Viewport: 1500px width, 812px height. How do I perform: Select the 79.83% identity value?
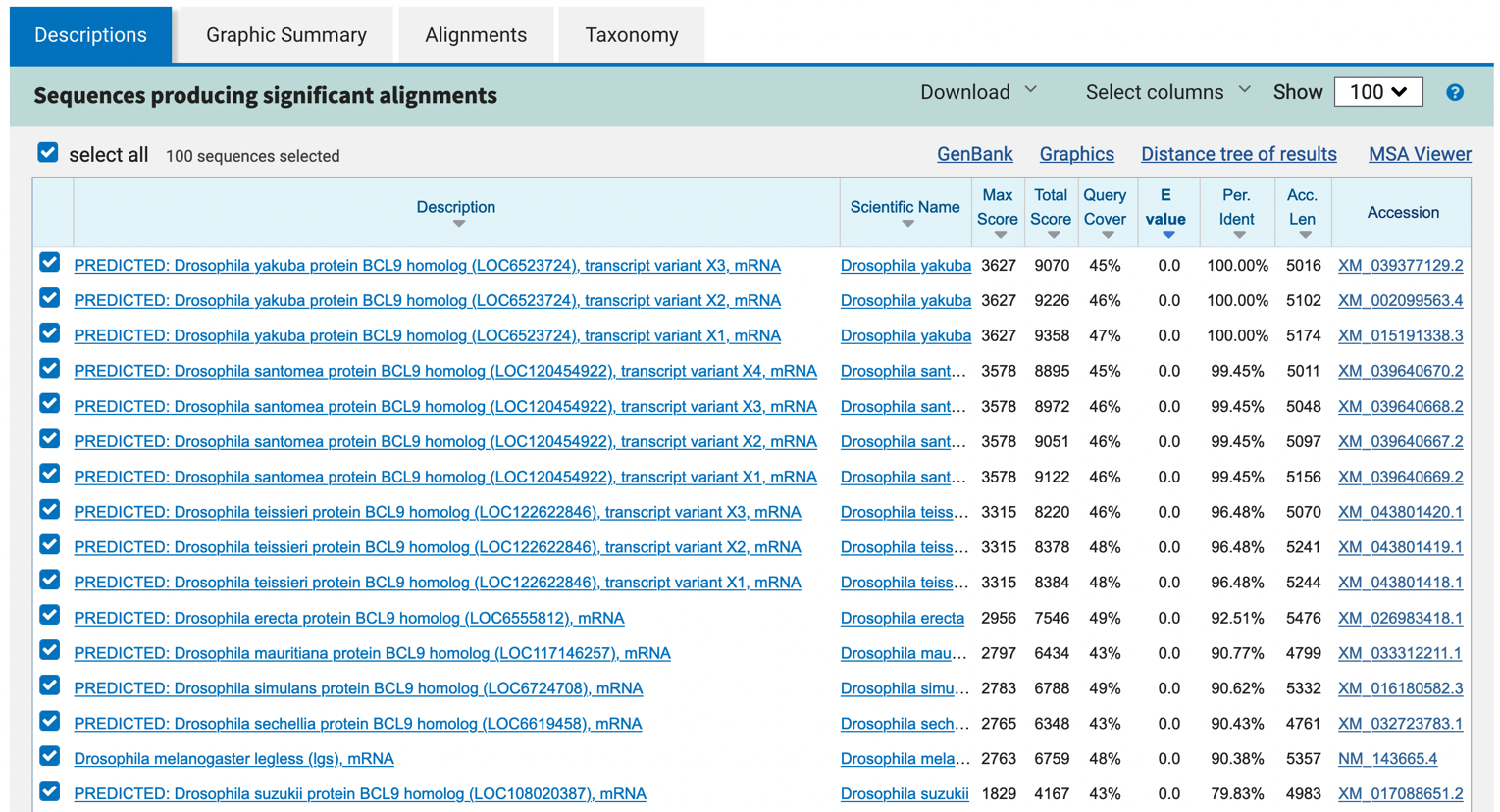pos(1237,794)
